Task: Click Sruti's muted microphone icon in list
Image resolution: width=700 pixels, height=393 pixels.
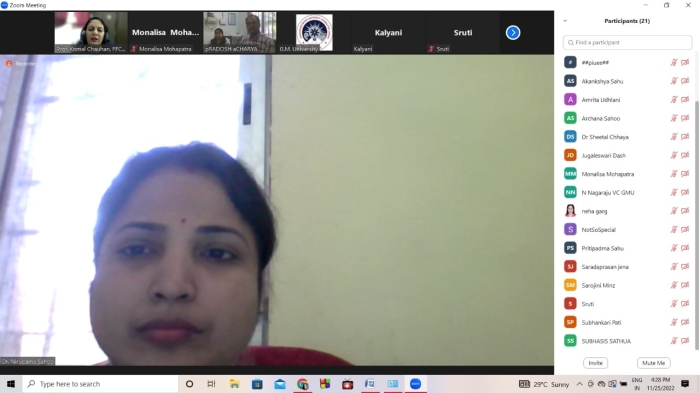Action: [x=674, y=304]
